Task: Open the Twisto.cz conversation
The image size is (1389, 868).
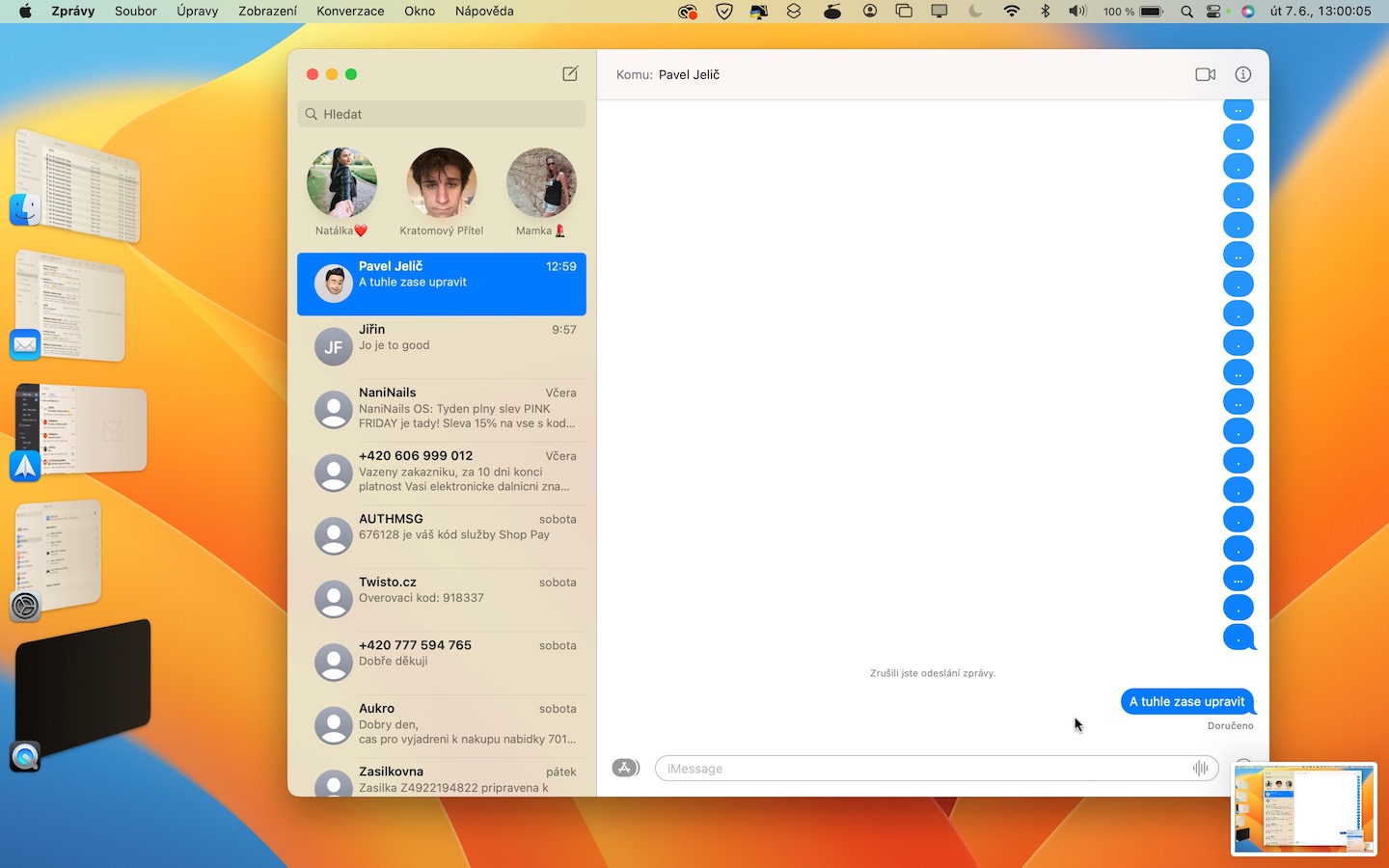Action: (442, 600)
